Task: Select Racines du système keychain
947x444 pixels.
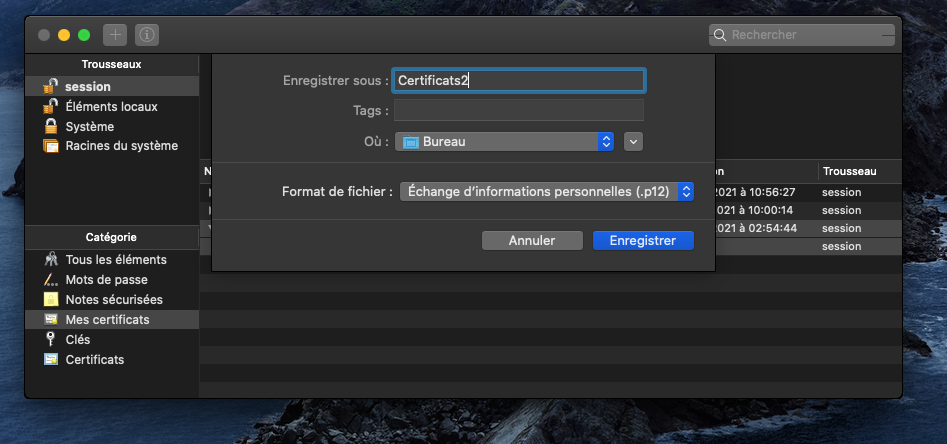Action: pyautogui.click(x=112, y=146)
